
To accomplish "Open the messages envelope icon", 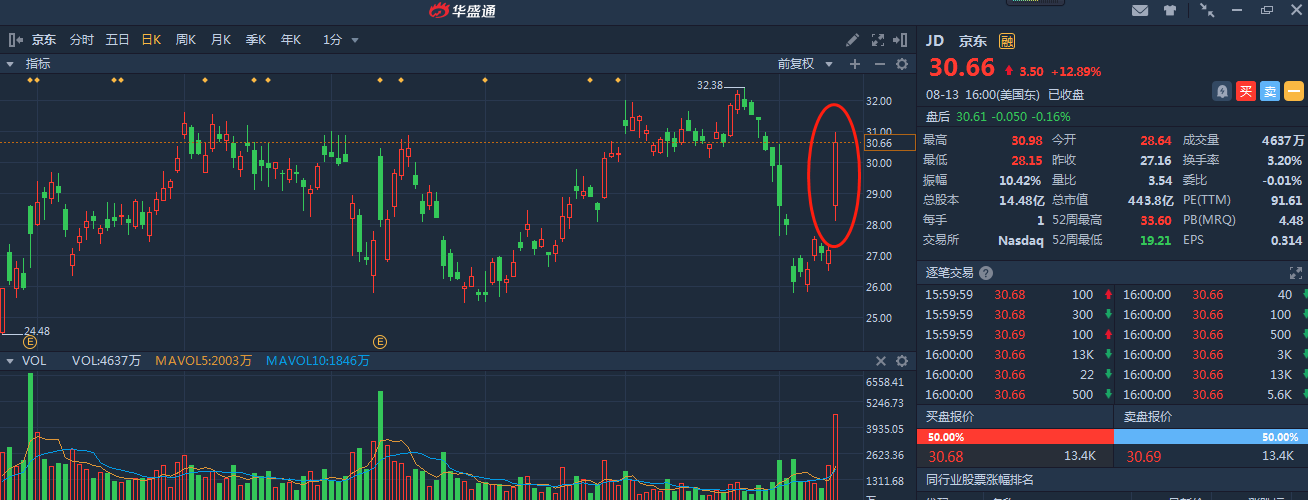I will click(1139, 11).
